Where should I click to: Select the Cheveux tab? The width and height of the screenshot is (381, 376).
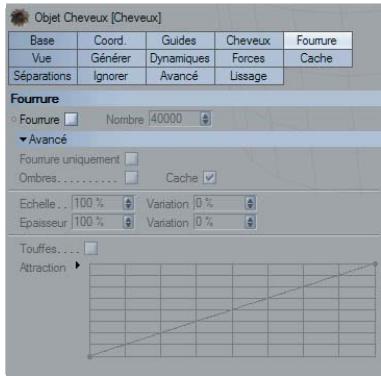pyautogui.click(x=249, y=41)
